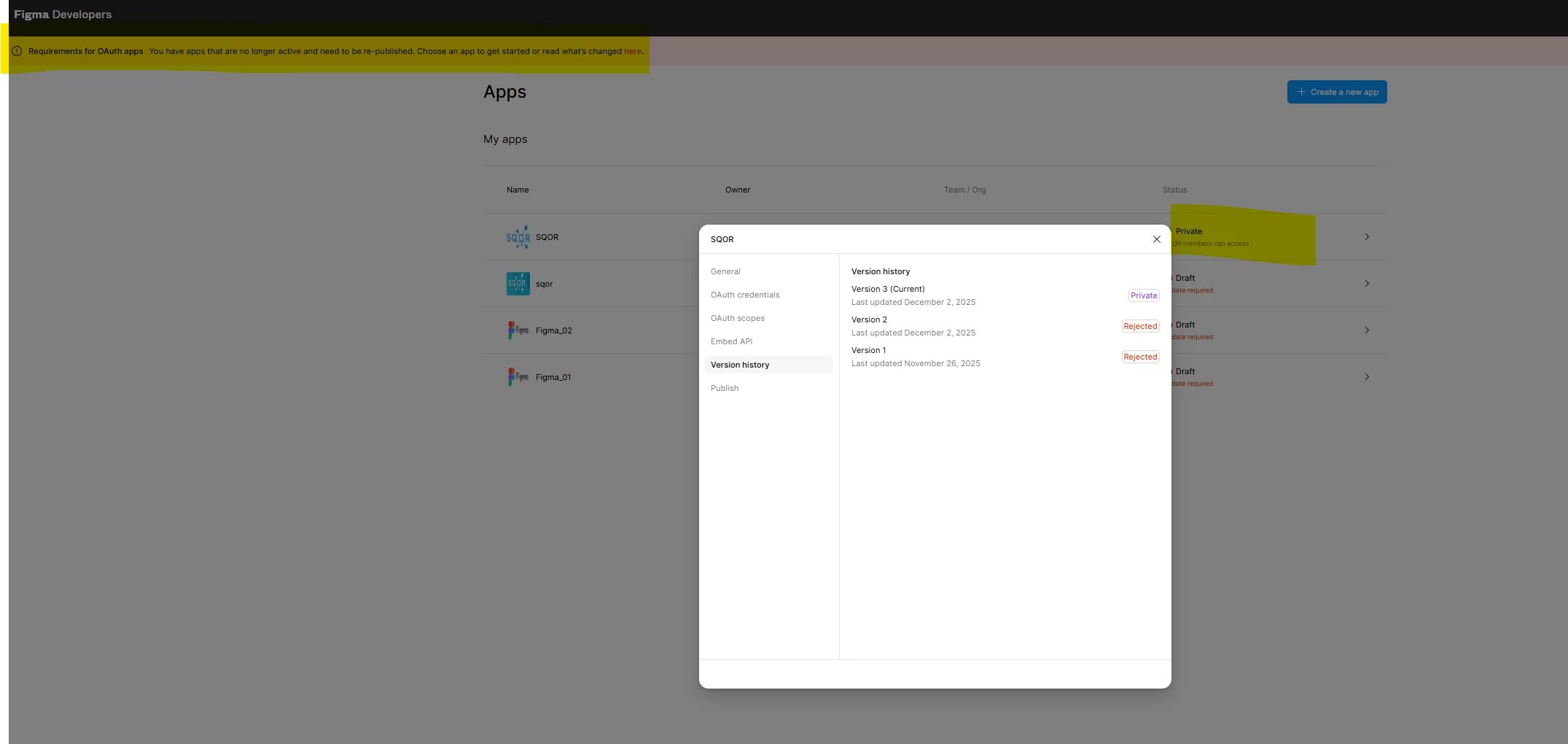Screen dimensions: 1568x744
Task: Expand the Figma_02 row chevron
Action: (1367, 330)
